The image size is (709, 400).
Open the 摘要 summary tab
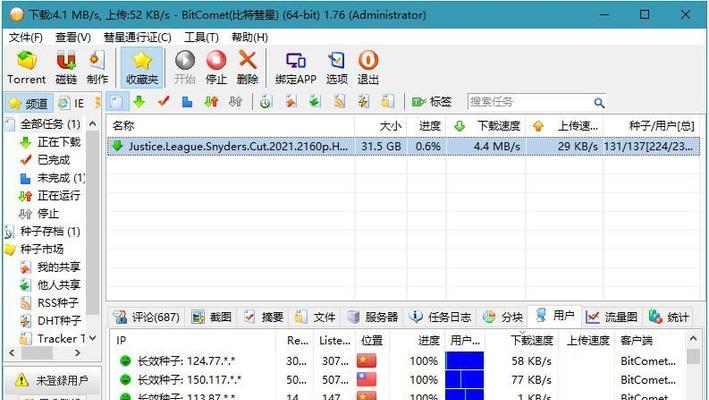click(x=264, y=317)
